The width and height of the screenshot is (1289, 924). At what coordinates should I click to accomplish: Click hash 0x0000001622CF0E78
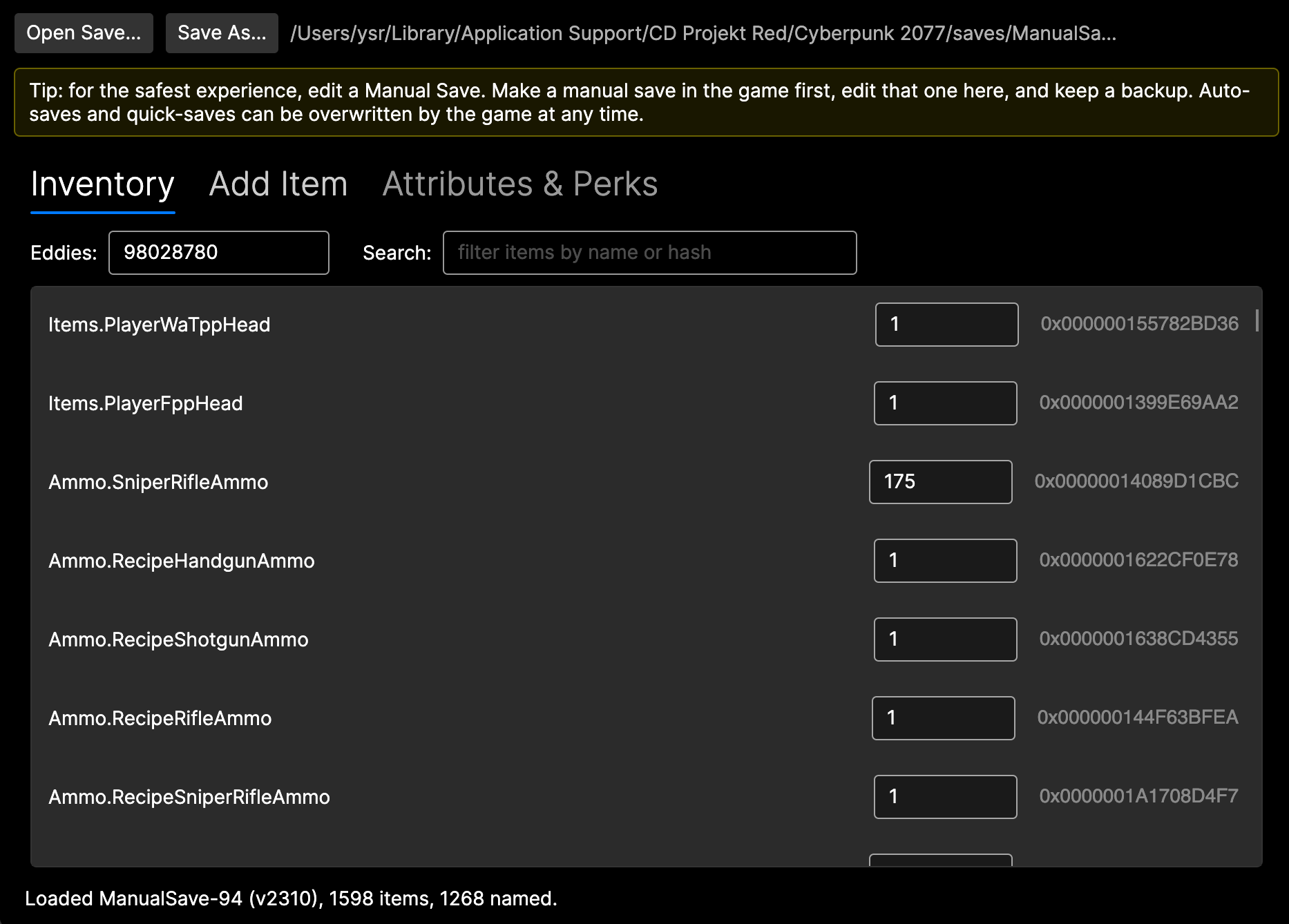coord(1139,560)
